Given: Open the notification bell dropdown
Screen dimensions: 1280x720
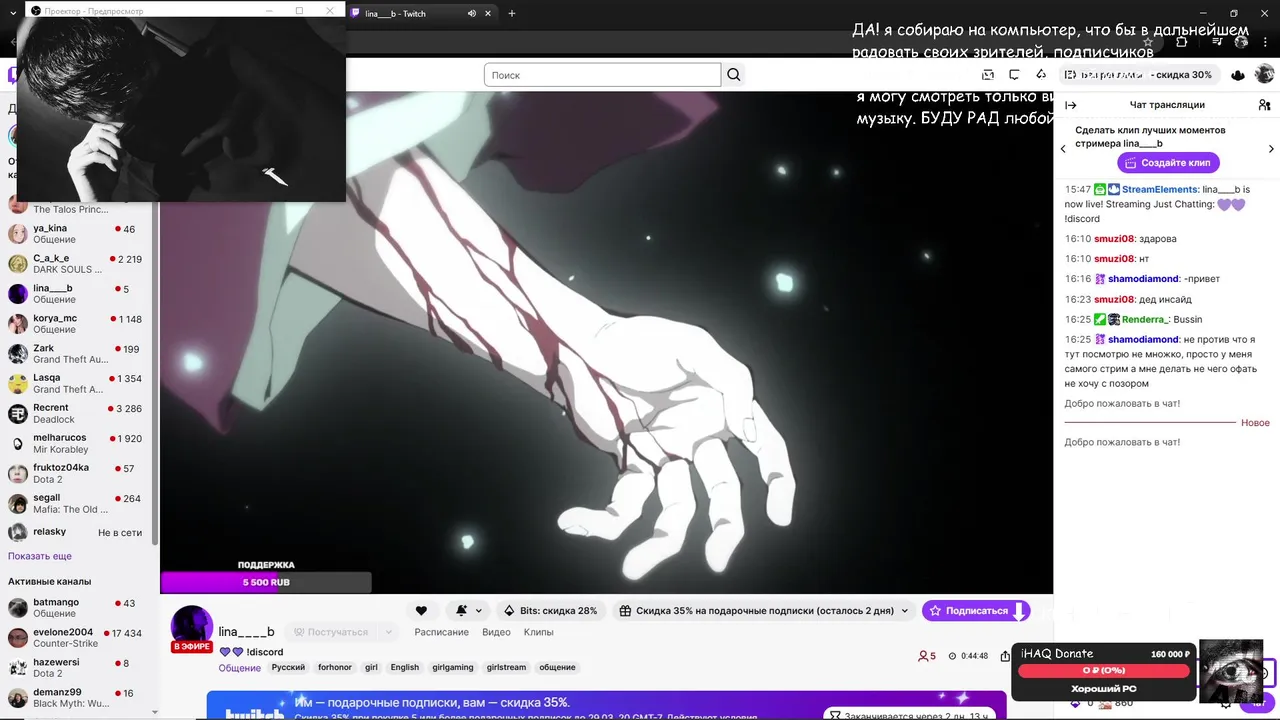Looking at the screenshot, I should pyautogui.click(x=468, y=610).
